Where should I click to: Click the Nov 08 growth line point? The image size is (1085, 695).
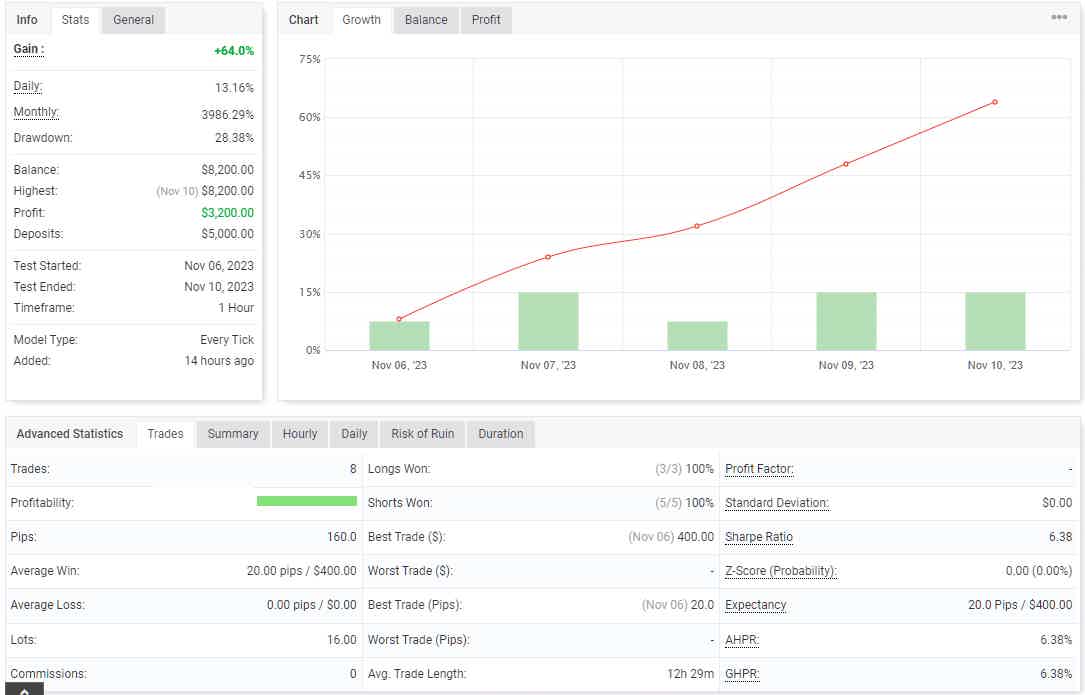coord(697,226)
